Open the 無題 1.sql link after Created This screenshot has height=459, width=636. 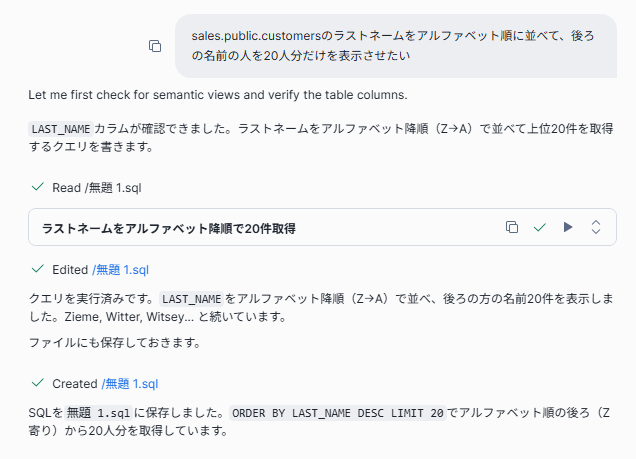click(x=130, y=383)
